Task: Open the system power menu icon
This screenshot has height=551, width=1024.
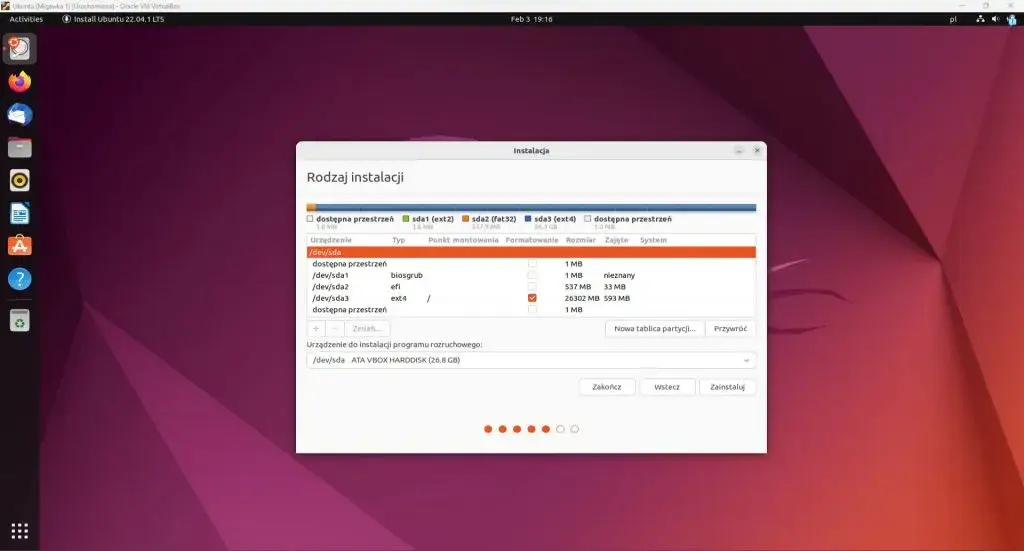Action: 1011,19
